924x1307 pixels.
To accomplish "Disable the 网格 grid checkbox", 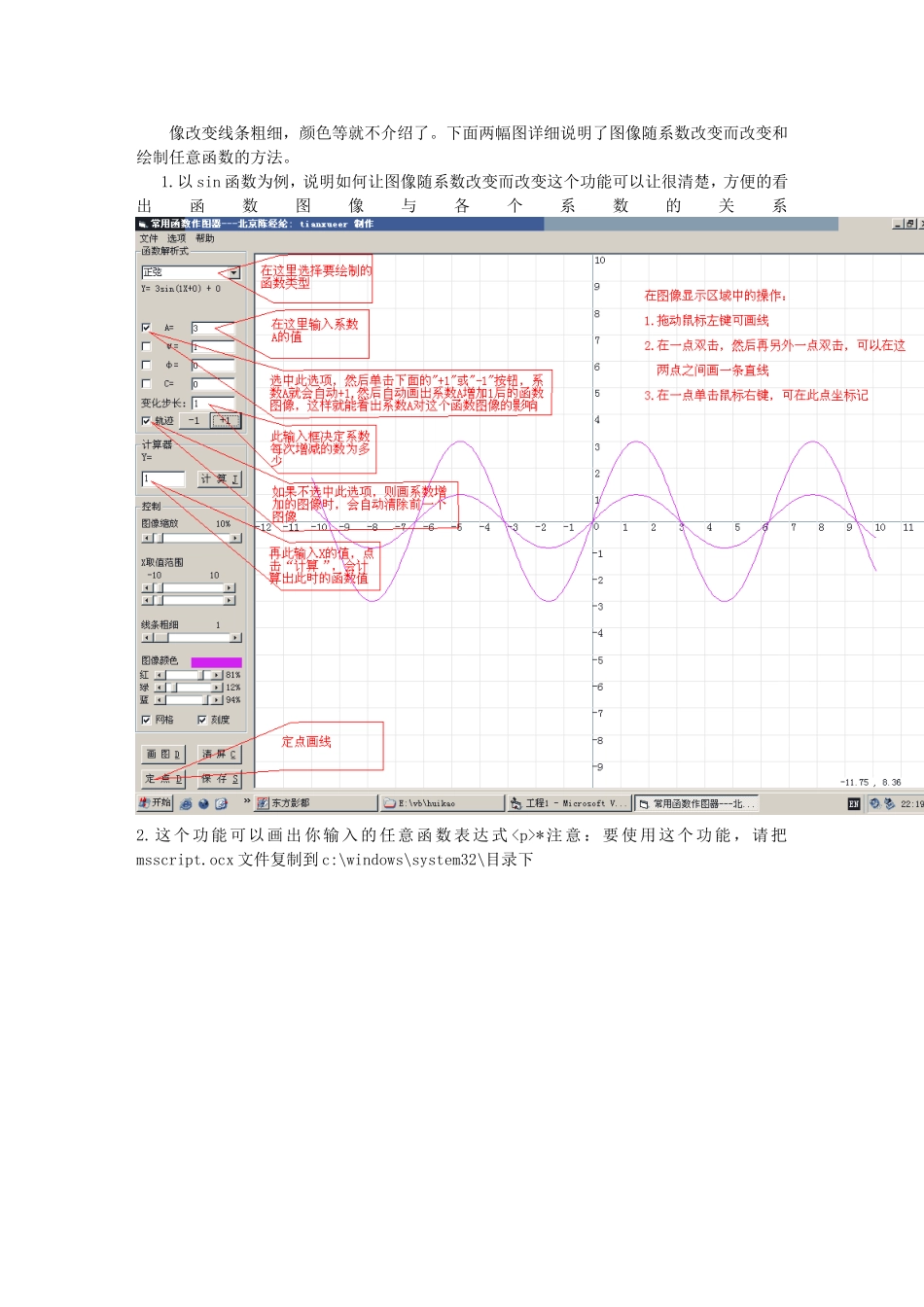I will (x=147, y=720).
